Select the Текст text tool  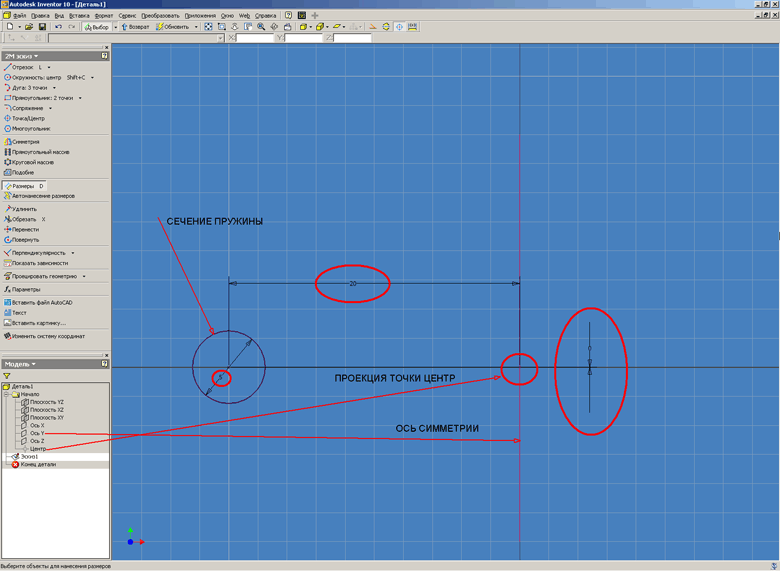[15, 313]
